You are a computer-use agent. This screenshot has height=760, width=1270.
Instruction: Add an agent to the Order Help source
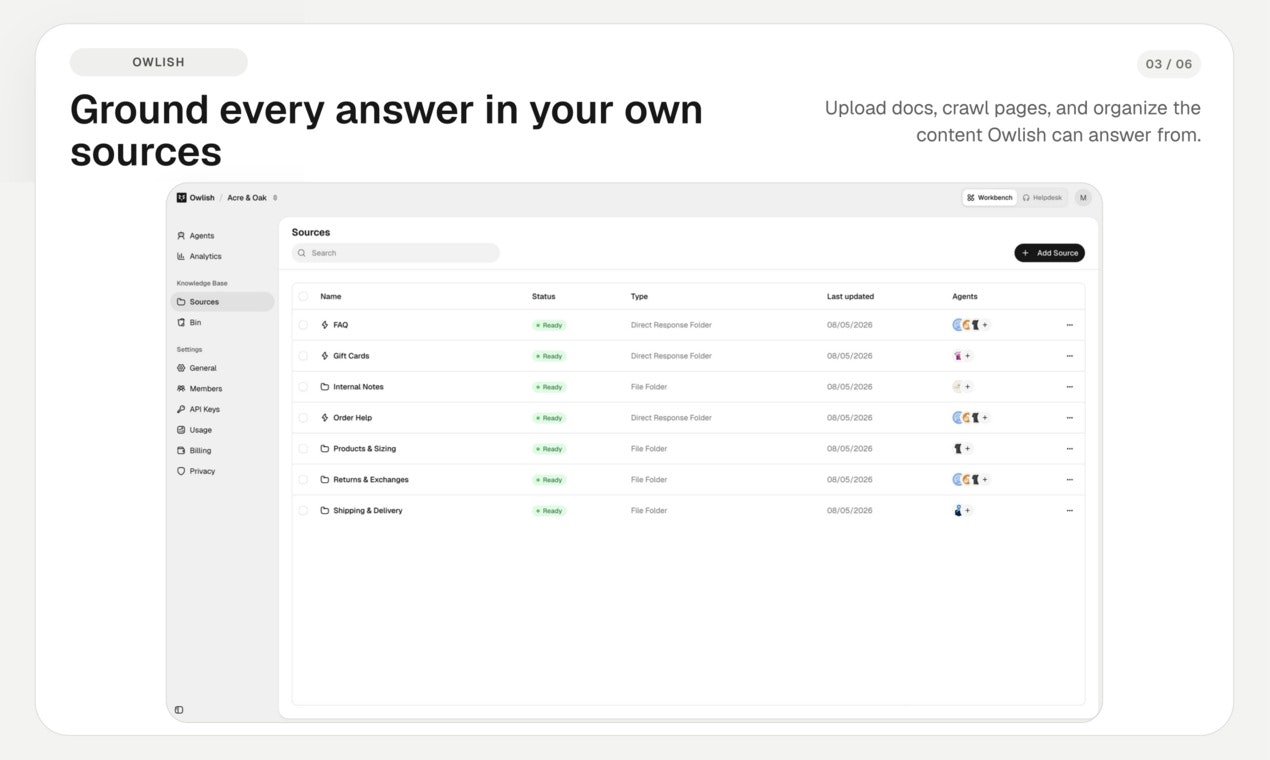coord(985,418)
